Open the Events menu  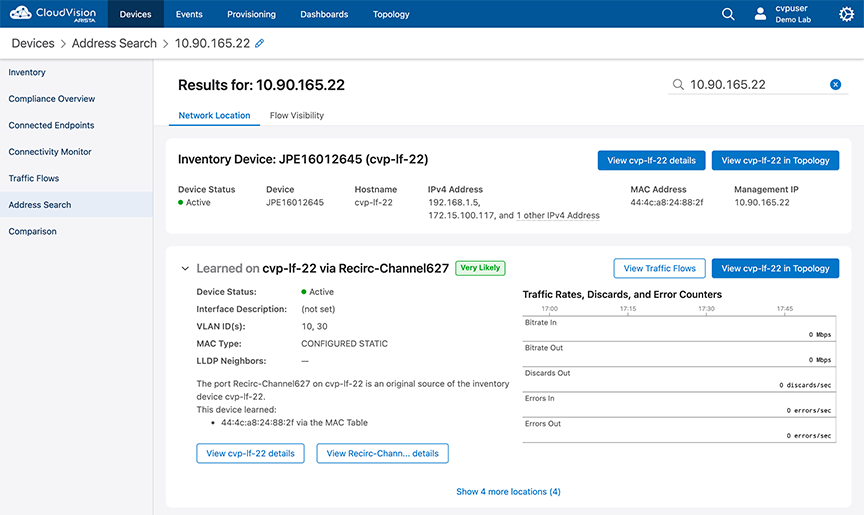click(x=189, y=14)
